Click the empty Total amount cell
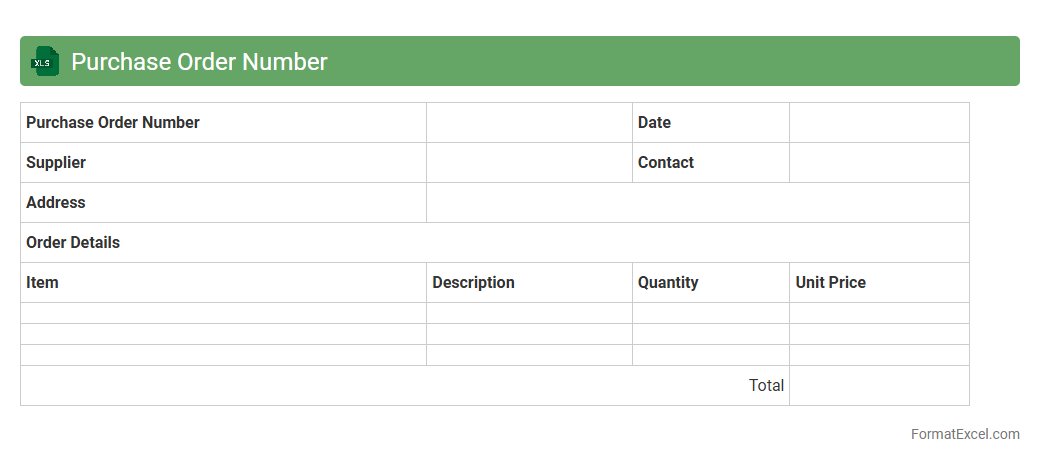The image size is (1040, 463). (x=879, y=386)
